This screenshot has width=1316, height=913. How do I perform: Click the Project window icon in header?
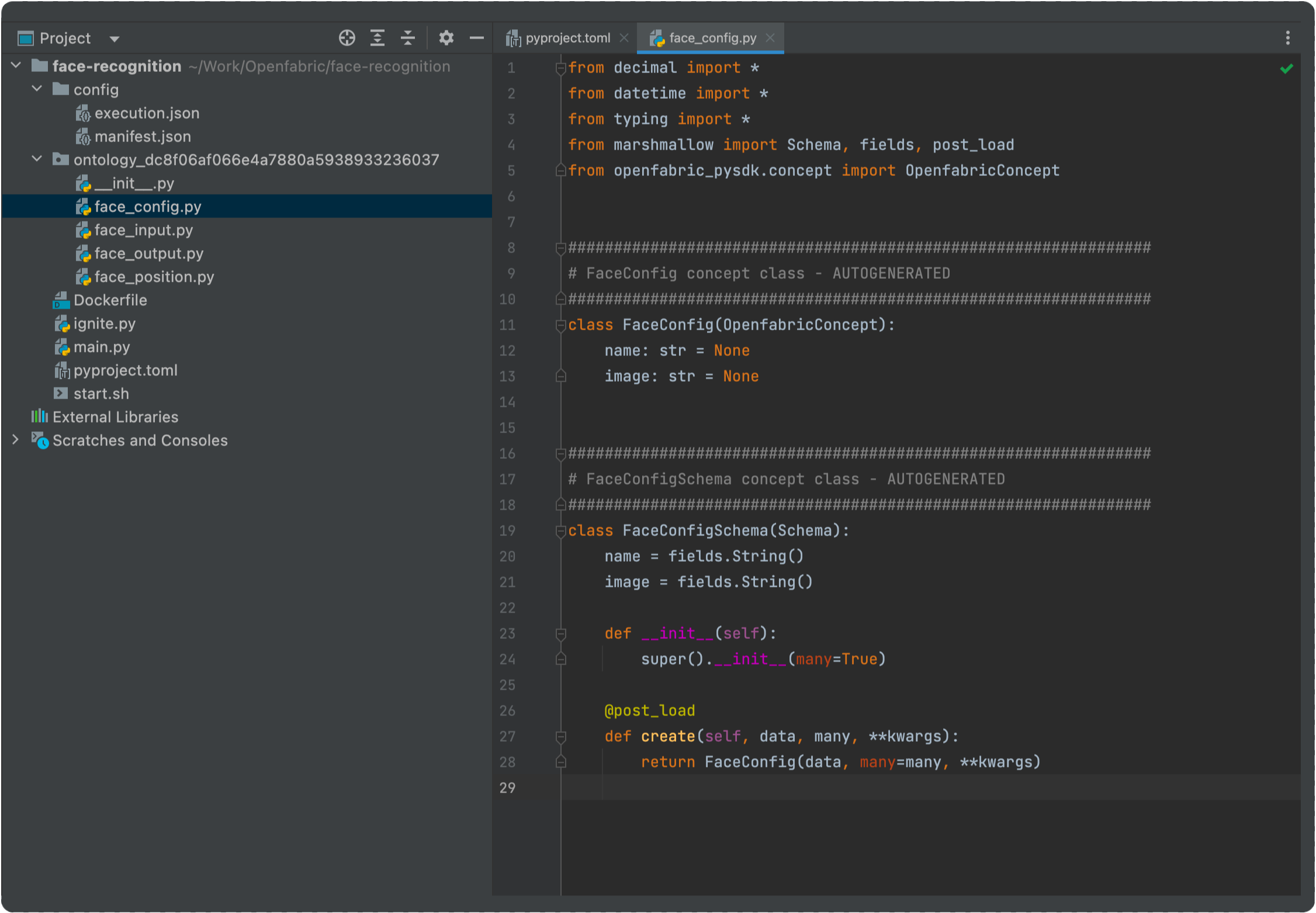coord(26,39)
